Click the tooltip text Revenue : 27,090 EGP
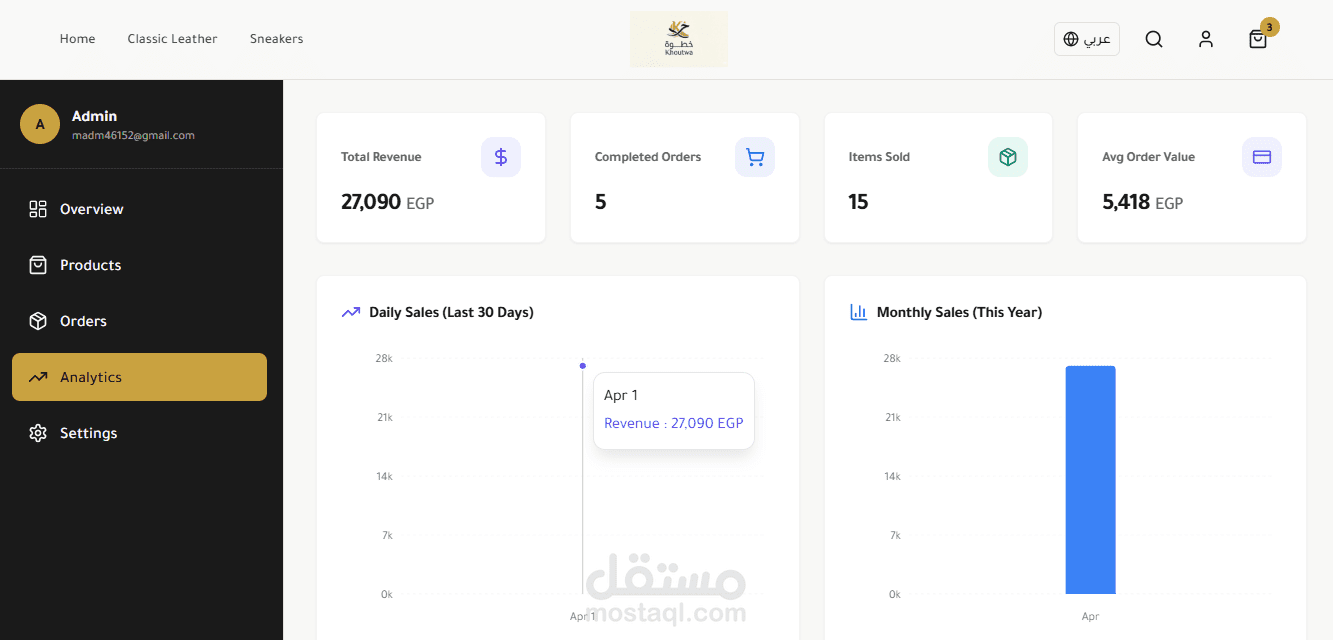The image size is (1333, 640). [x=674, y=423]
